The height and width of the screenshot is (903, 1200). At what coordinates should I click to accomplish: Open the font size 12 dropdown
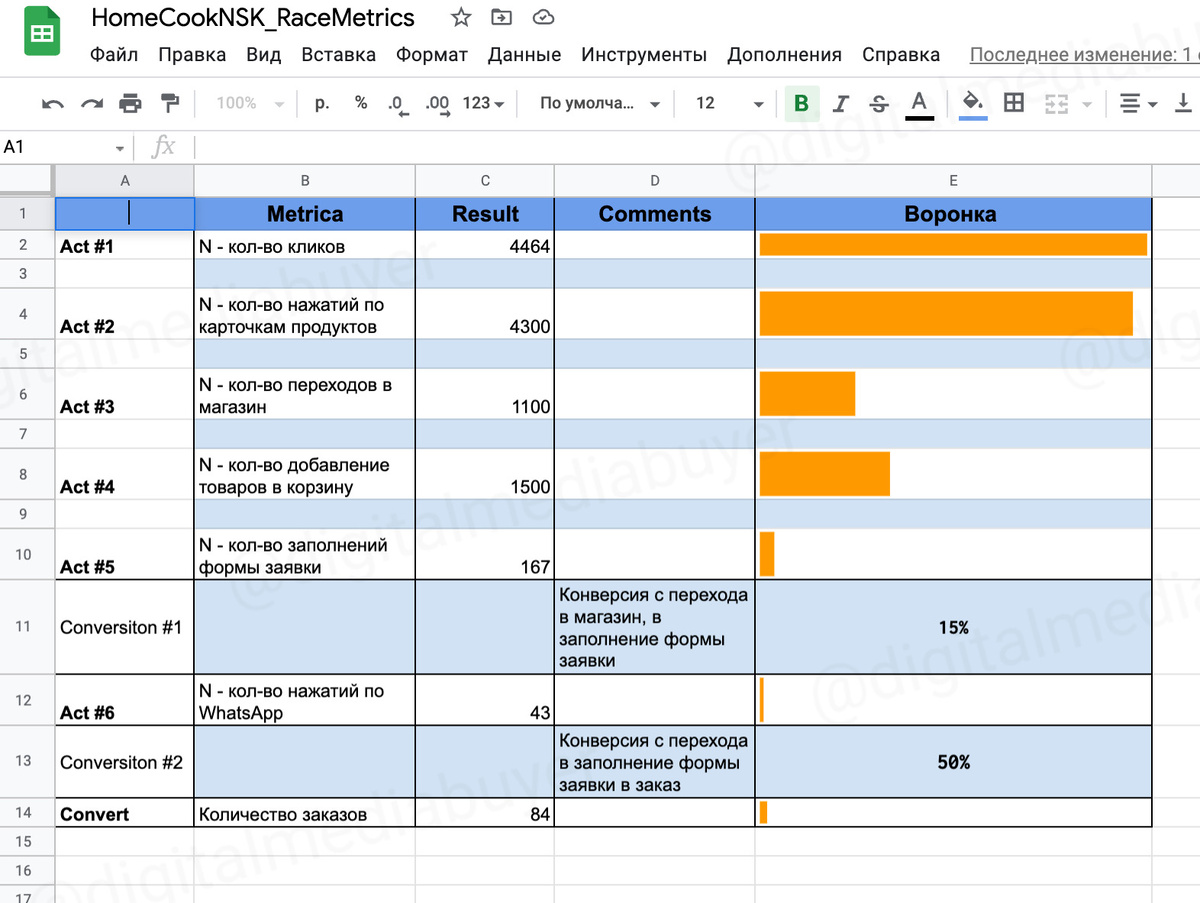pos(729,103)
